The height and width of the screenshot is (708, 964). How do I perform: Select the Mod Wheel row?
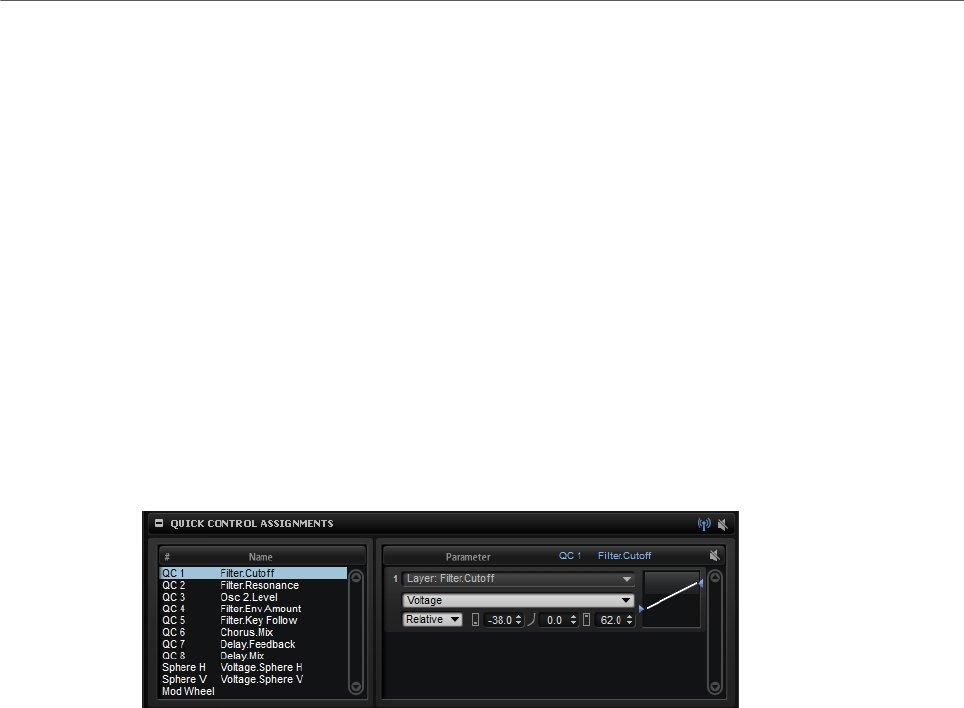(x=253, y=691)
